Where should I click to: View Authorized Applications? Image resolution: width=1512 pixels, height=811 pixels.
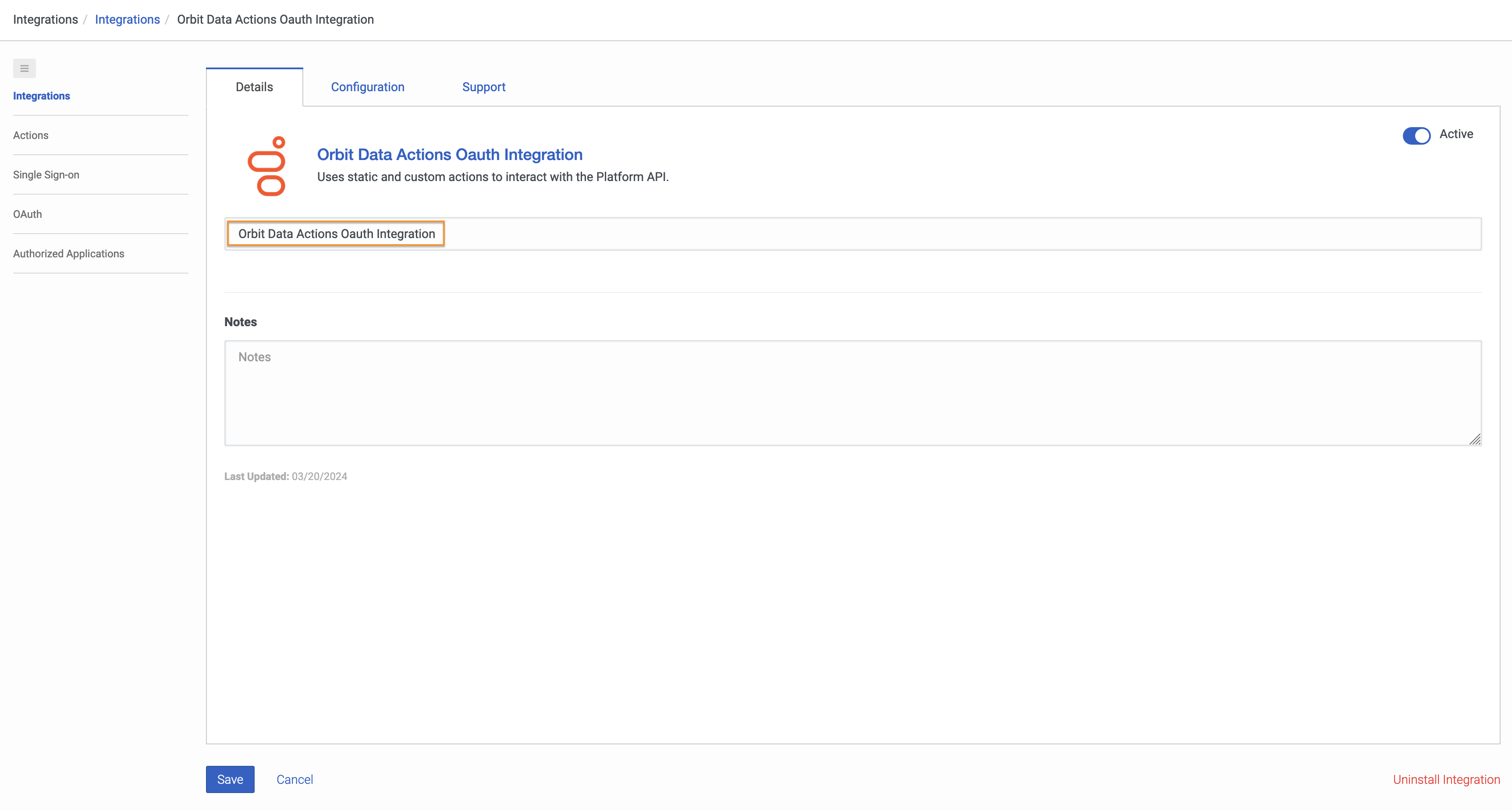[69, 253]
